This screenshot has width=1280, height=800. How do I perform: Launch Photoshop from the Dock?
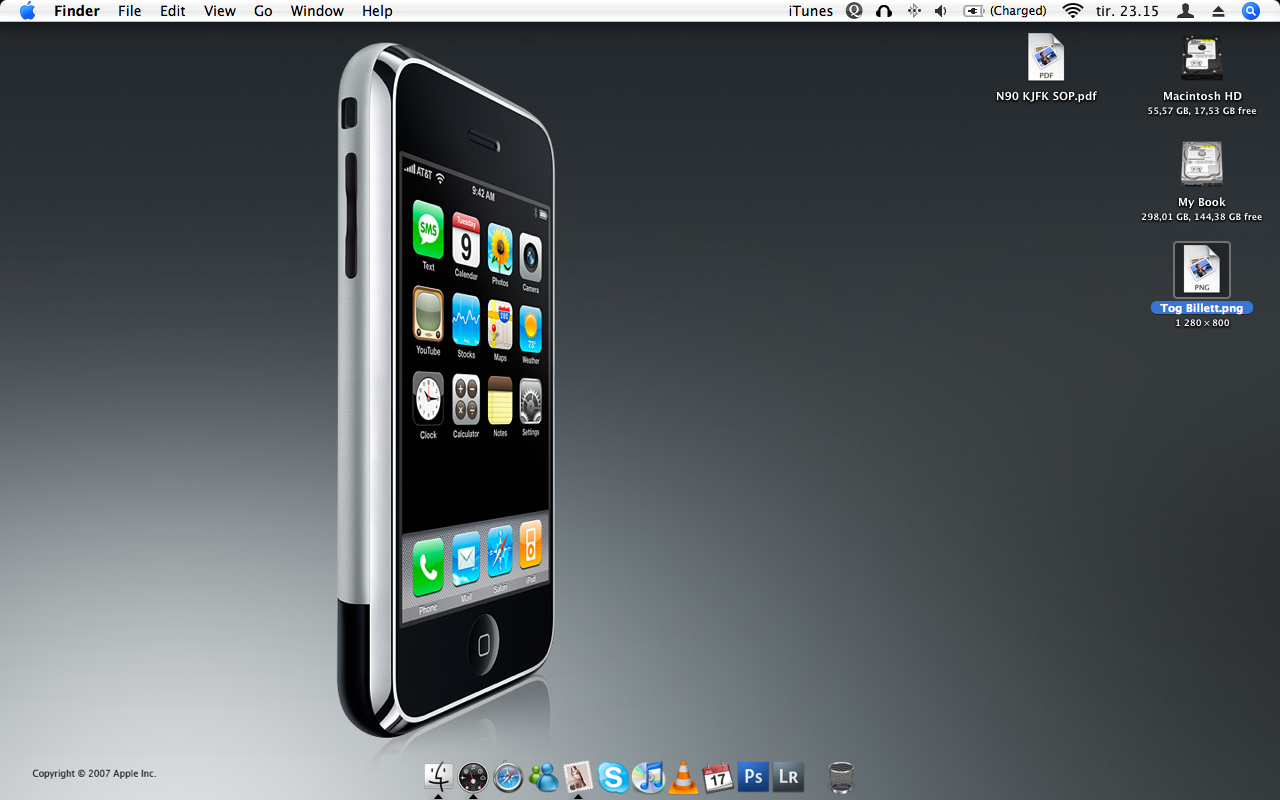click(753, 777)
